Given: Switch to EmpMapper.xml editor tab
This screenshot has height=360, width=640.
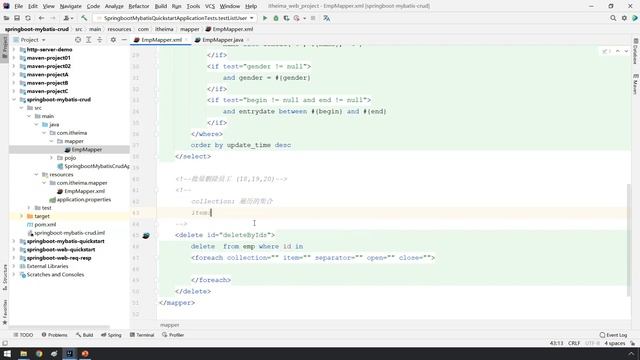Looking at the screenshot, I should point(161,40).
